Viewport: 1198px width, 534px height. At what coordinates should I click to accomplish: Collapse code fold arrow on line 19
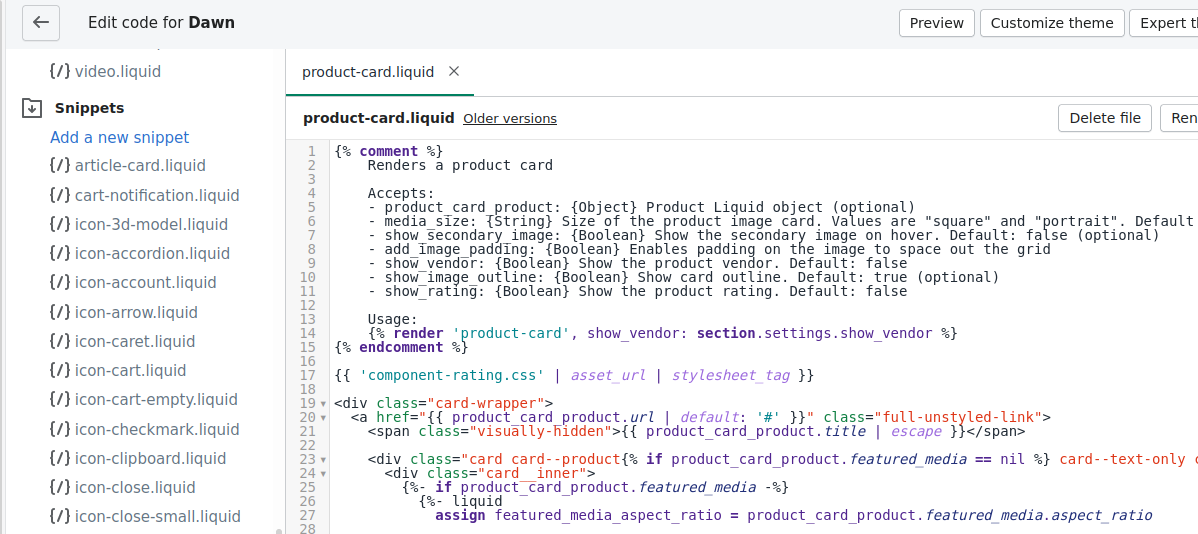tap(323, 404)
